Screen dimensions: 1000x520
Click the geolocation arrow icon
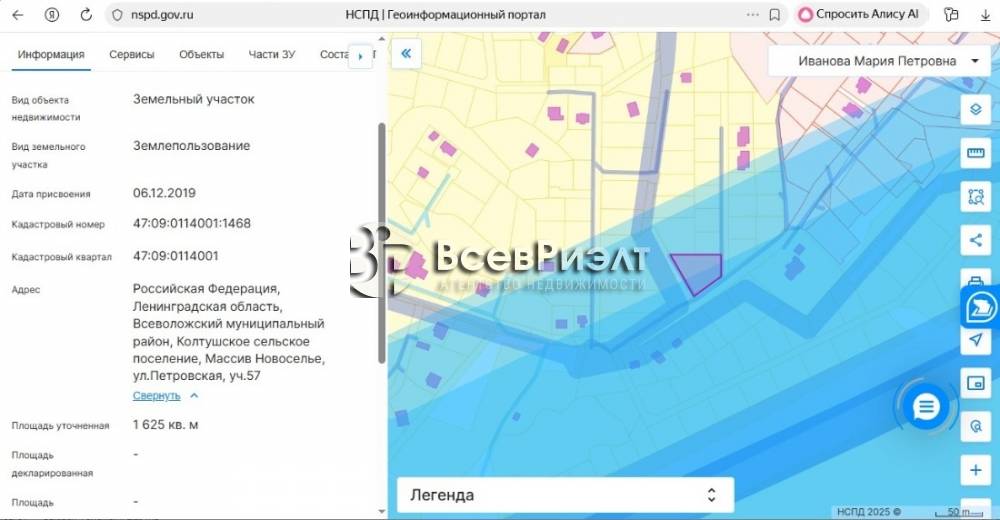(976, 340)
